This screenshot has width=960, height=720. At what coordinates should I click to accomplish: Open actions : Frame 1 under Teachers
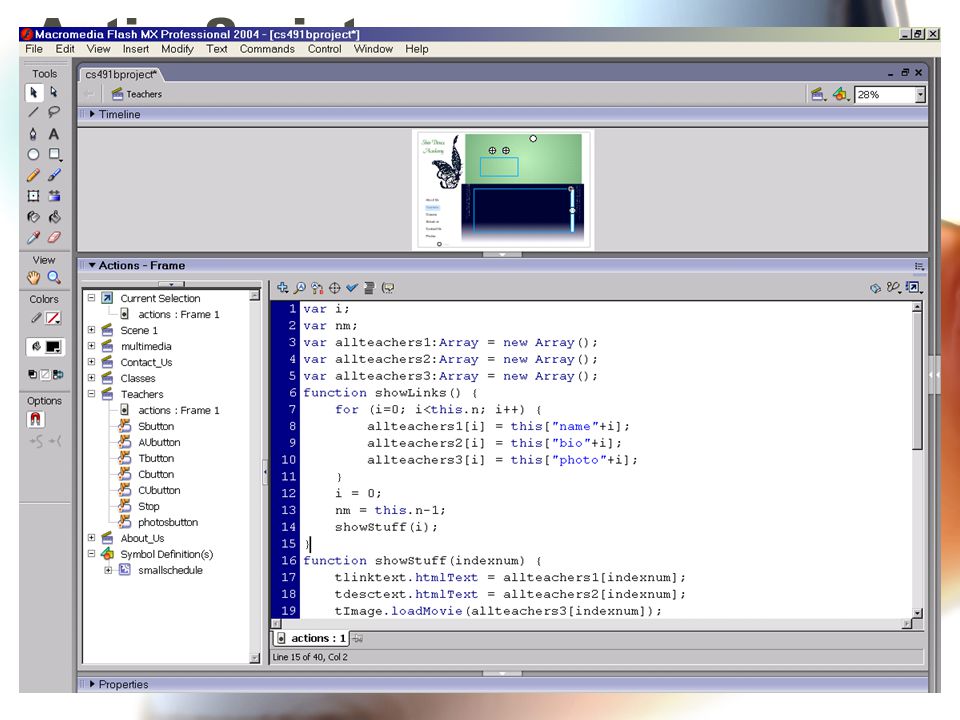pyautogui.click(x=178, y=410)
